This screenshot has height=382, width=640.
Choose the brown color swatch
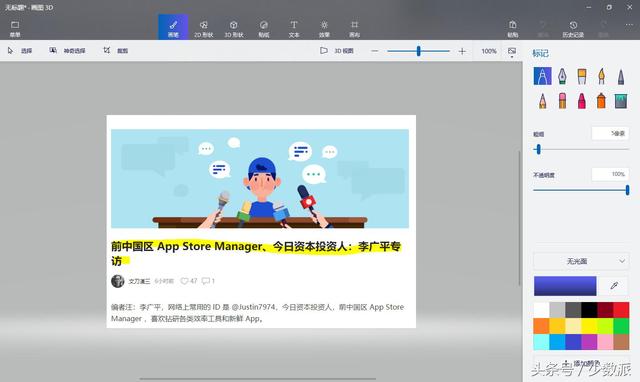621,342
